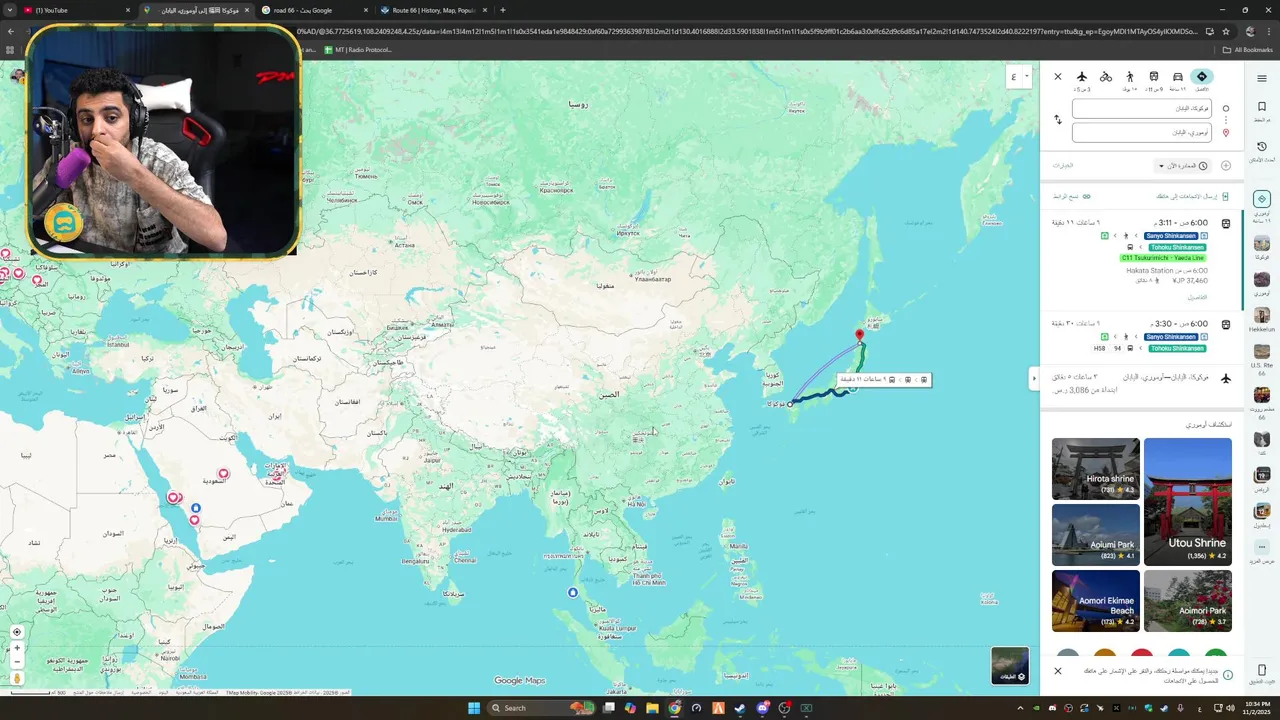Open Aomori Ekimae Beach photo card

click(x=1095, y=601)
